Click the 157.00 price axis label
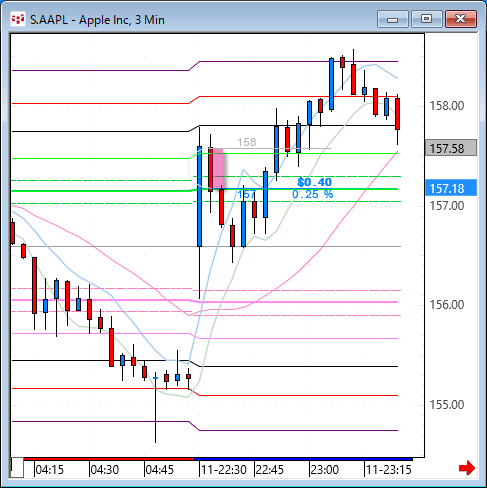Viewport: 487px width, 488px height. [x=447, y=206]
